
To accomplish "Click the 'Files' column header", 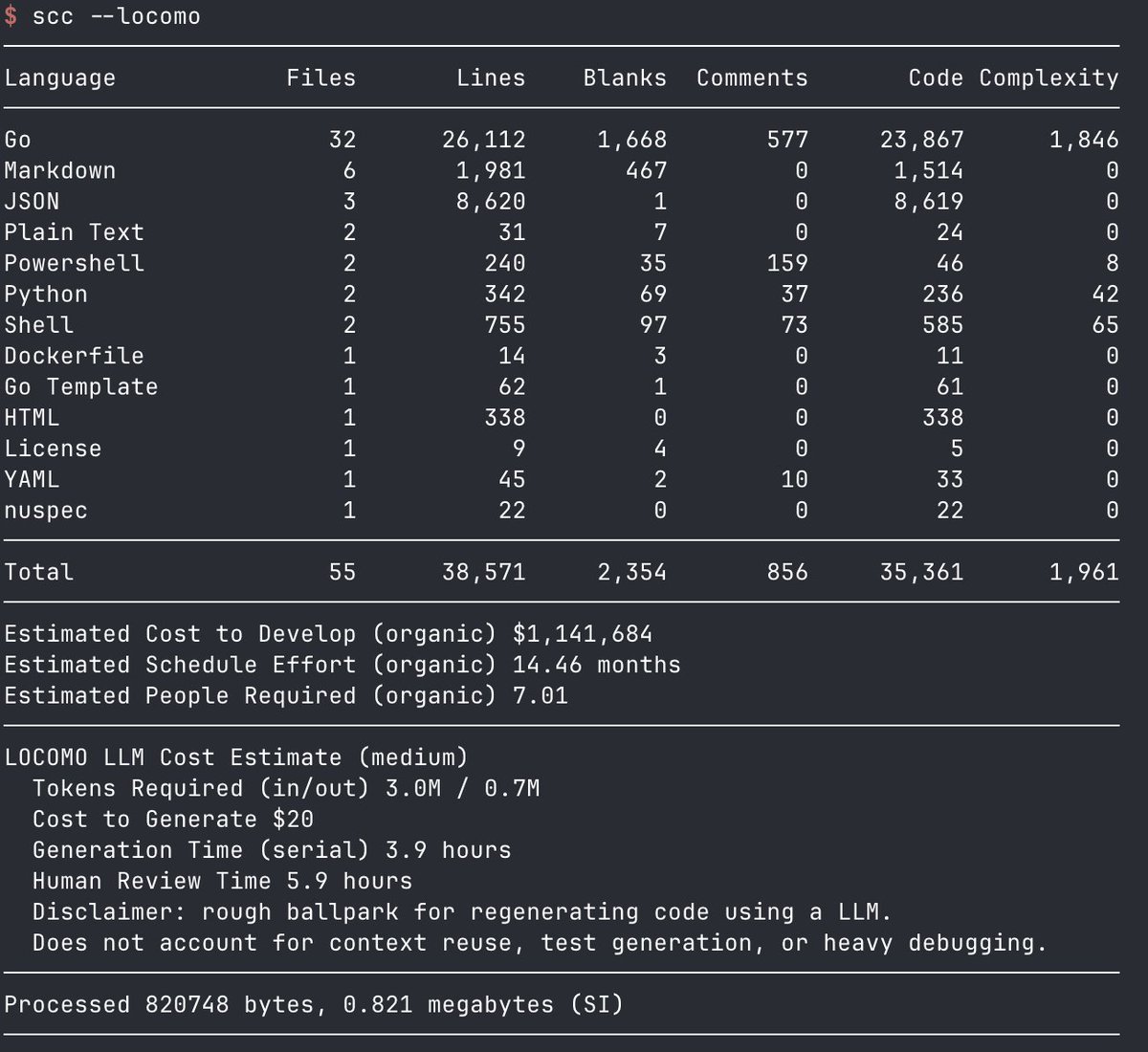I will pos(320,78).
